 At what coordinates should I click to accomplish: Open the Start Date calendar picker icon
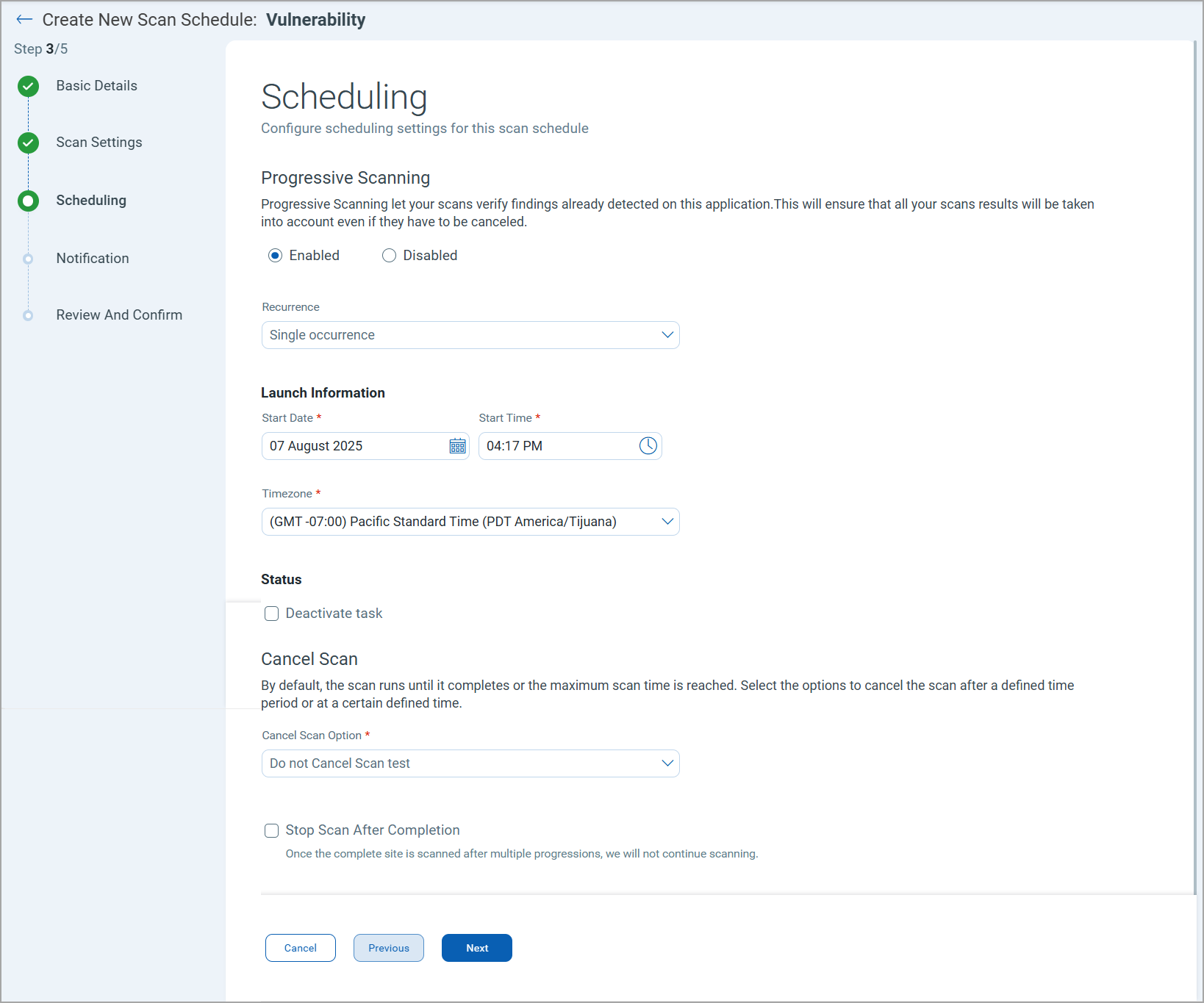457,446
